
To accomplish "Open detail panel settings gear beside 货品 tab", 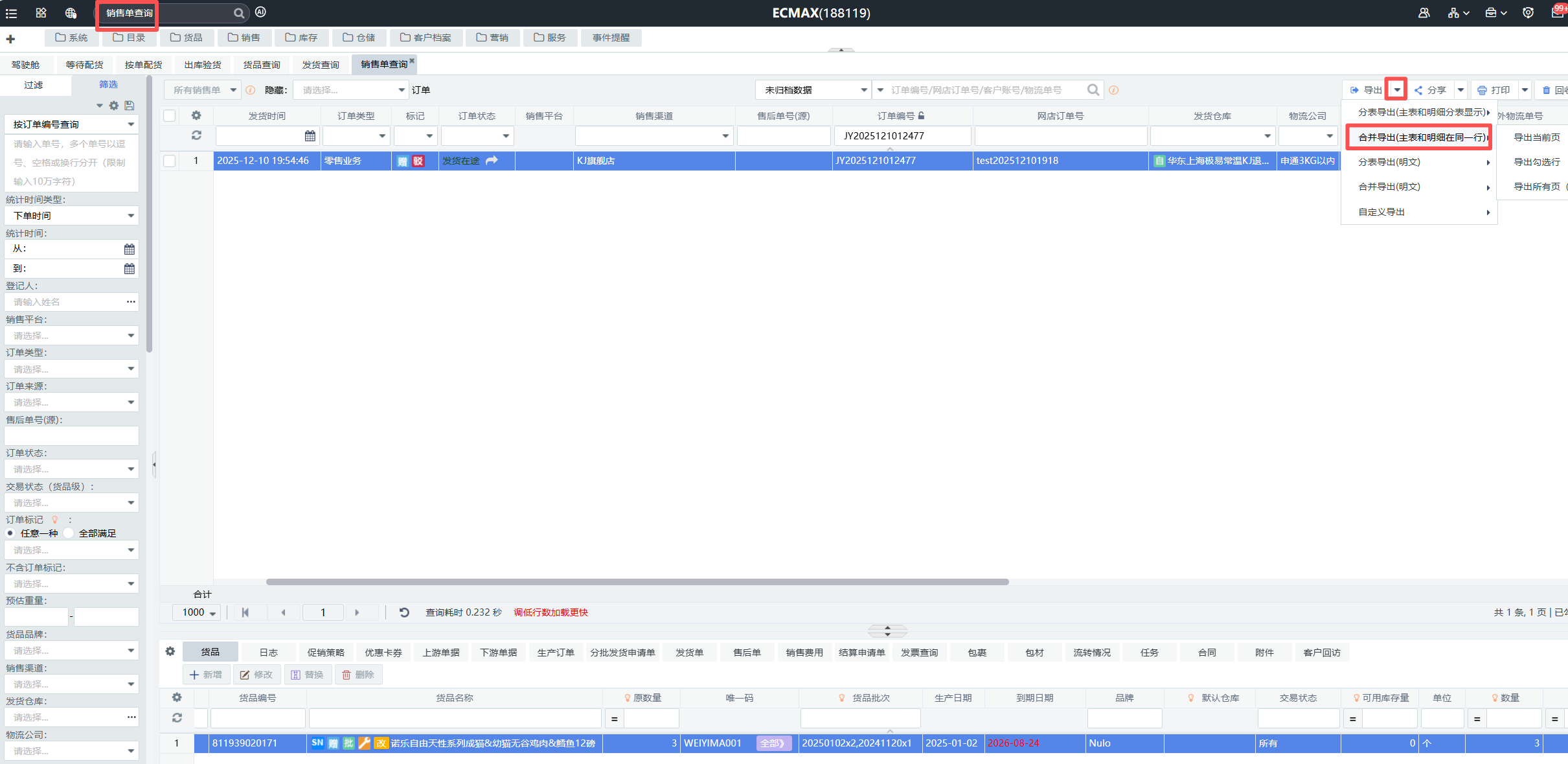I will (x=170, y=651).
